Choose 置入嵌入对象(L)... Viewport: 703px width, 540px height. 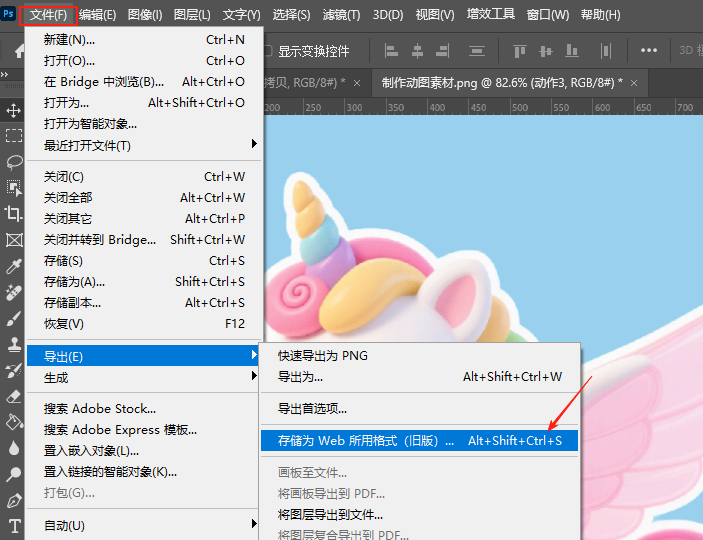(x=143, y=450)
